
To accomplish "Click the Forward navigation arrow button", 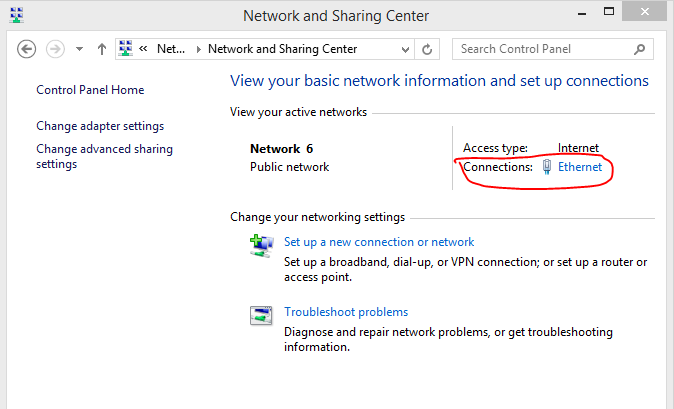I will pos(56,49).
